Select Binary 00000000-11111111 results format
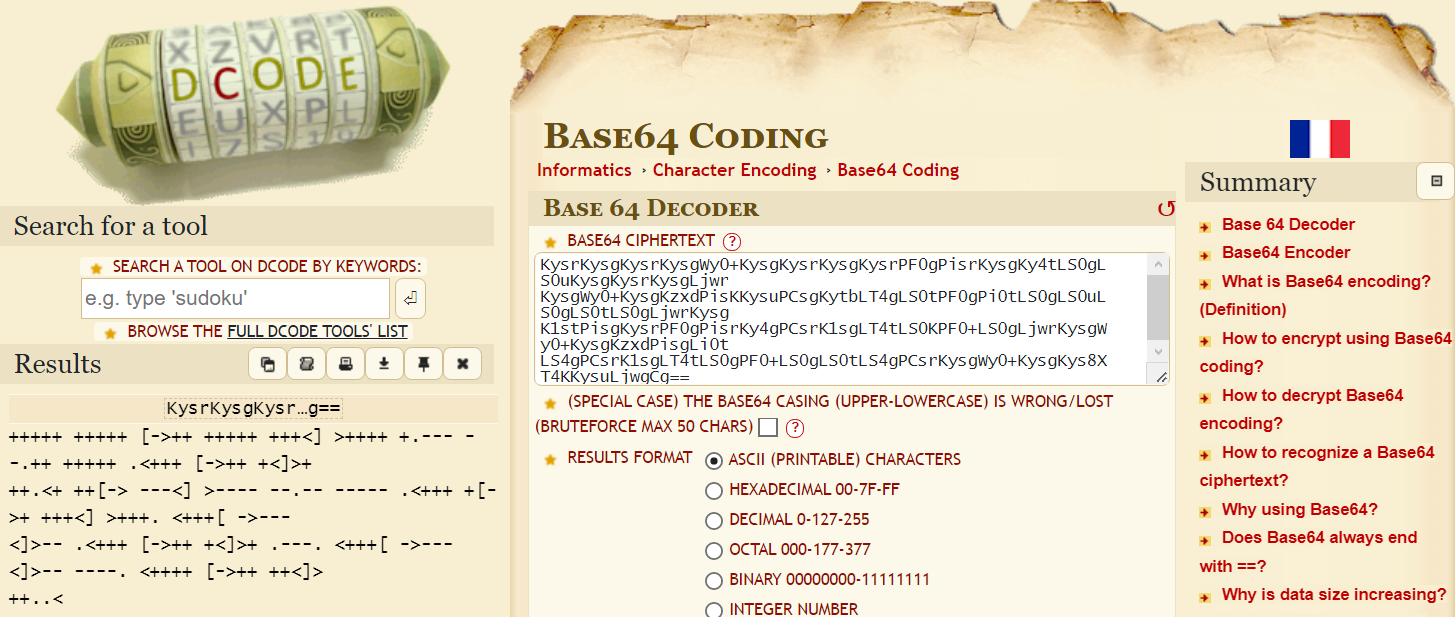 point(714,580)
